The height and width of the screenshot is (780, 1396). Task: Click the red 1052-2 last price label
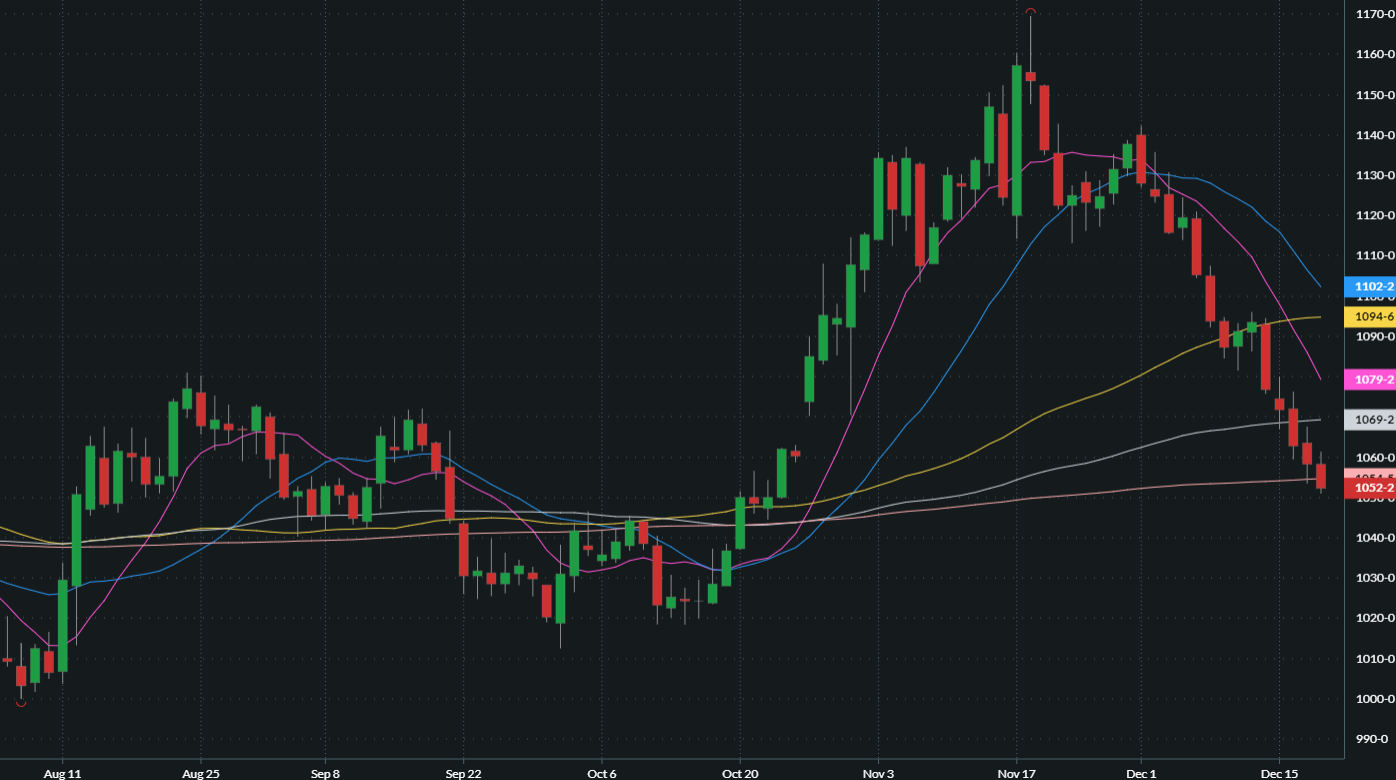(1370, 488)
